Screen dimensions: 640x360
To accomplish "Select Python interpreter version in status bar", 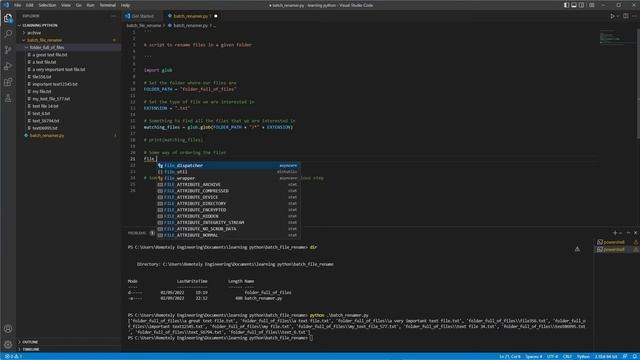I will [607, 356].
